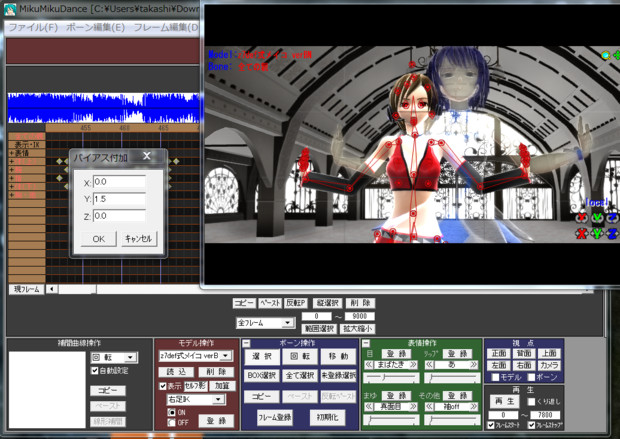Screen dimensions: 620x439
Task: Click the 現フレーム button below timeline
Action: [x=26, y=289]
